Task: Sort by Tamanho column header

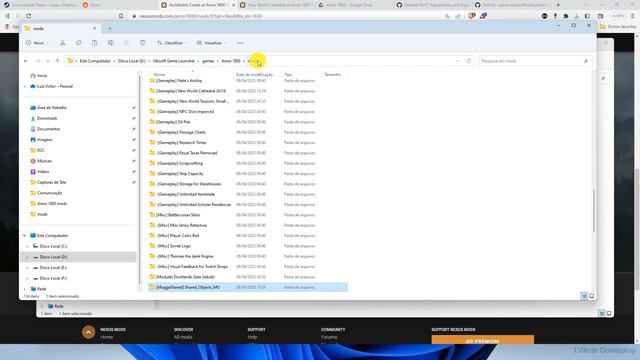Action: (x=333, y=75)
